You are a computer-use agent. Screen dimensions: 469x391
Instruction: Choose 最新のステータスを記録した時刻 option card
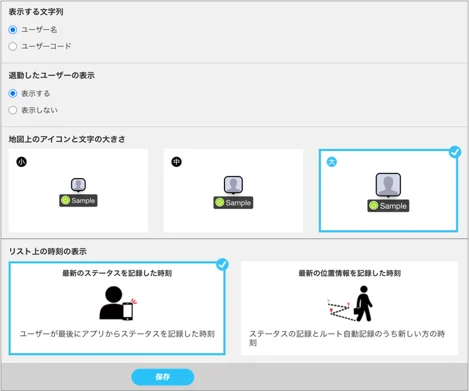pyautogui.click(x=117, y=308)
